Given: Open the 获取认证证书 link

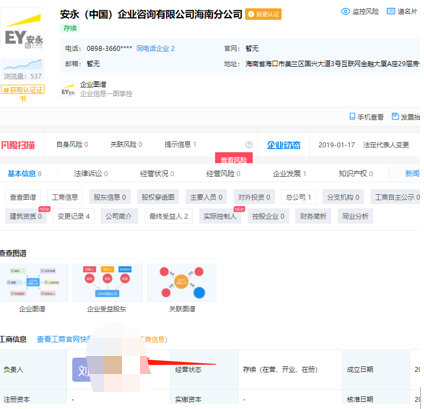Looking at the screenshot, I should pos(23,93).
